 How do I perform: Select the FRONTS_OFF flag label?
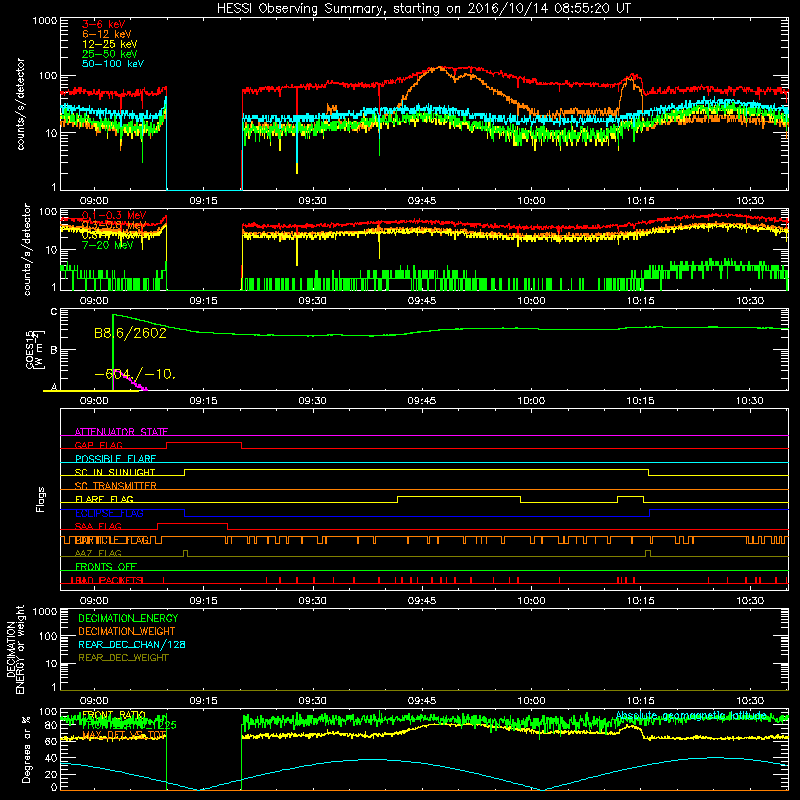click(x=106, y=566)
